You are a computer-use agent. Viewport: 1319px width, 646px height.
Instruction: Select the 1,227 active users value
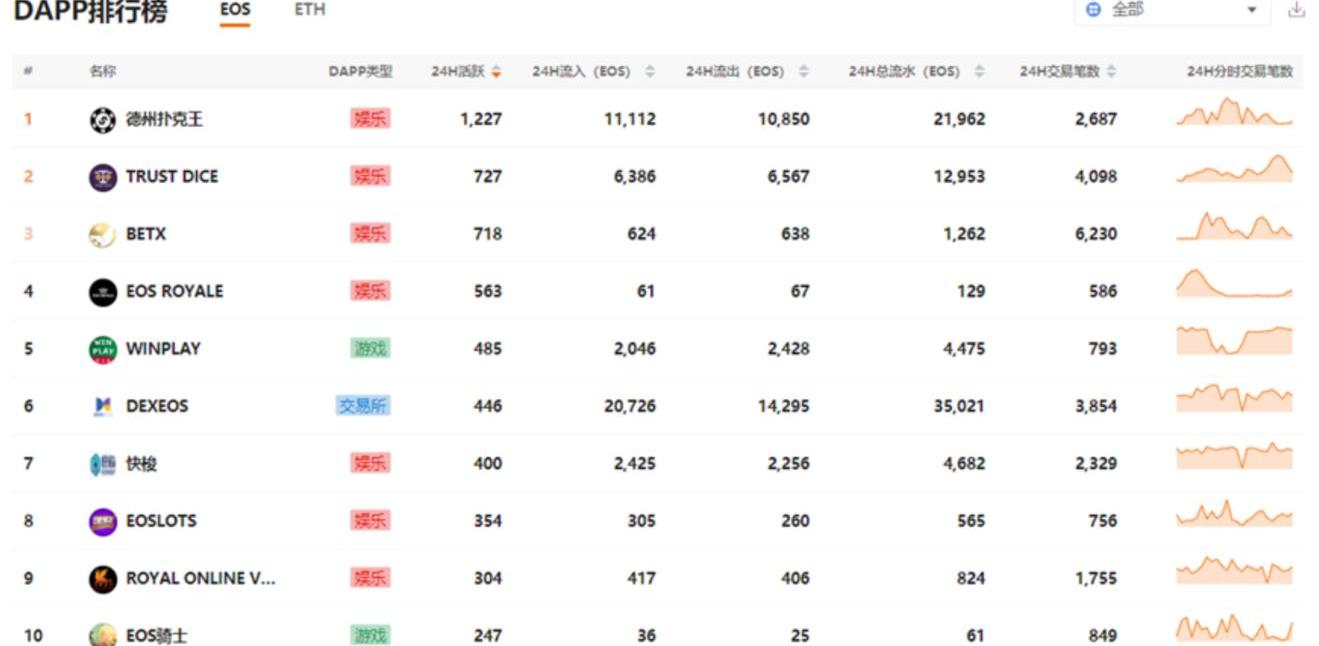point(481,119)
